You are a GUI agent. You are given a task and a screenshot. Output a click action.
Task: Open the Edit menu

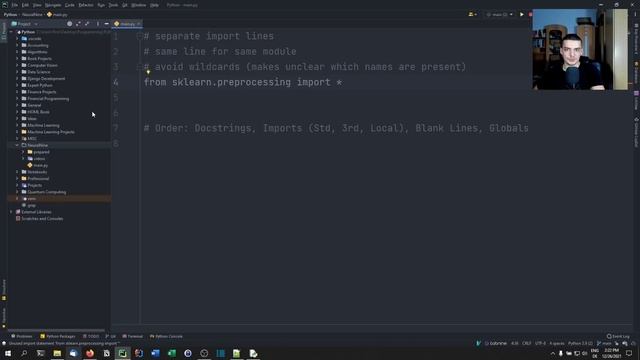25,5
